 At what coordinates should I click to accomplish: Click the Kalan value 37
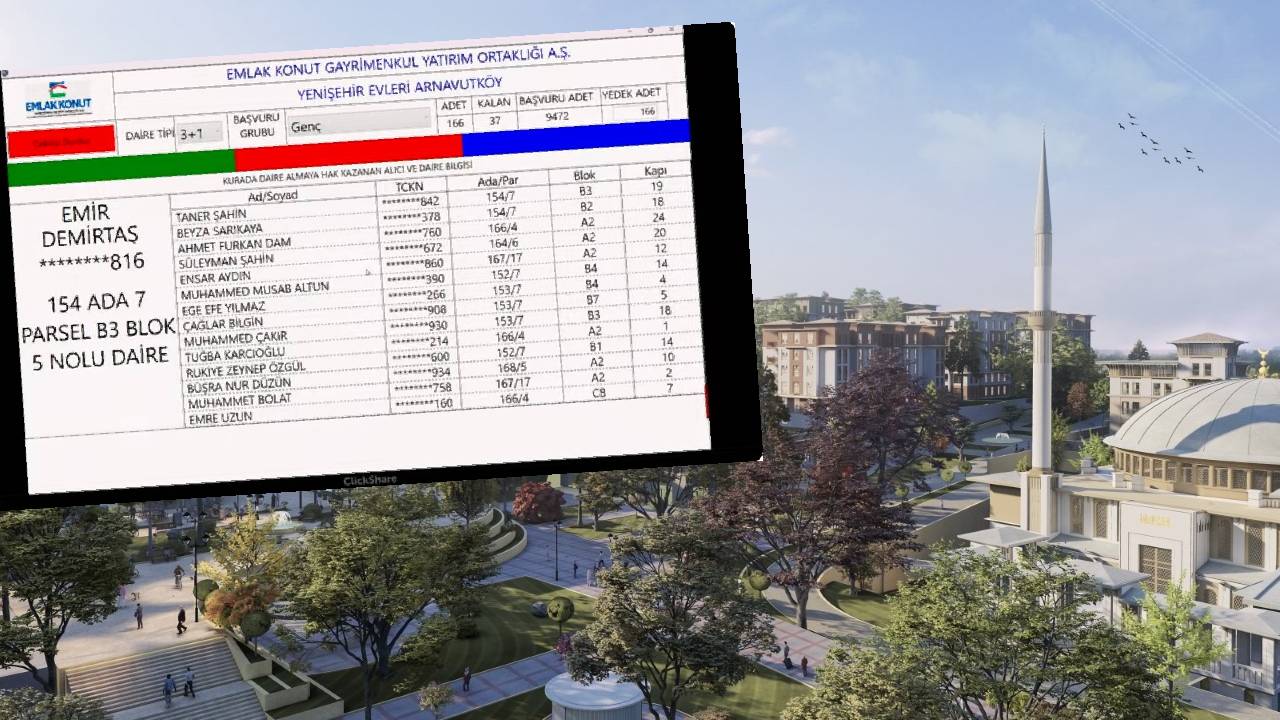click(x=494, y=120)
